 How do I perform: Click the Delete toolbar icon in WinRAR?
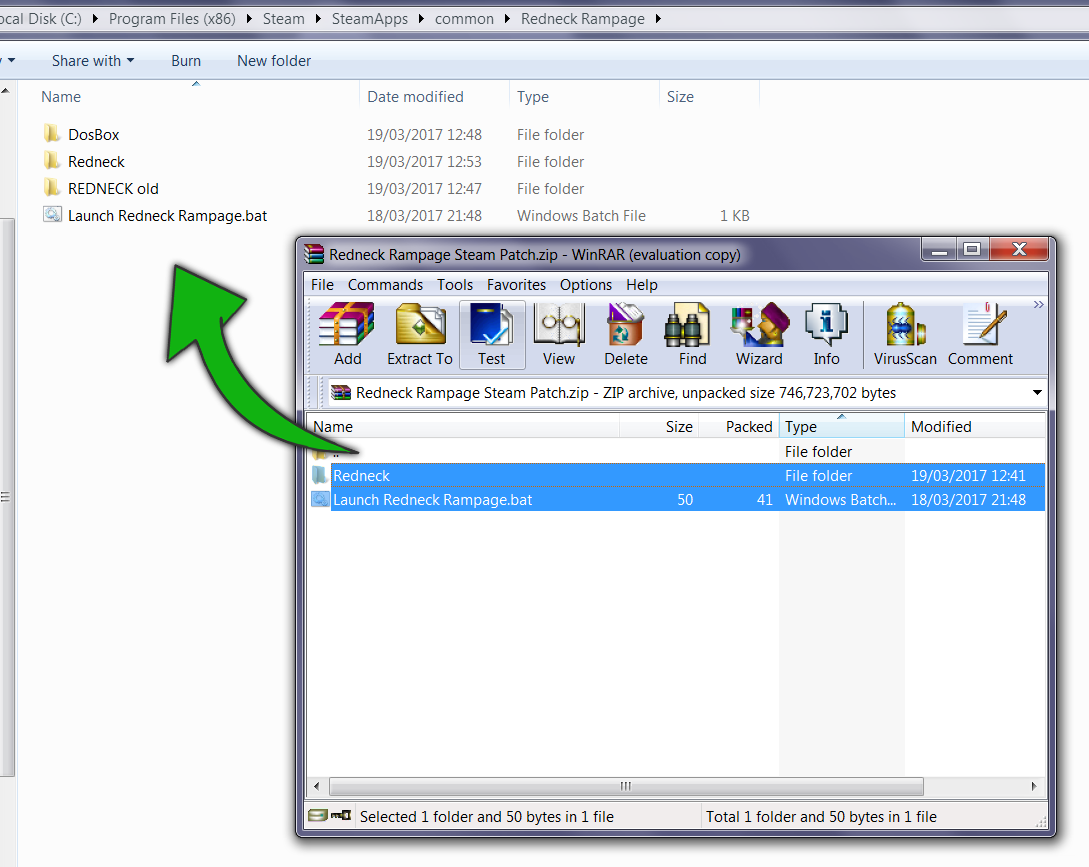[x=626, y=334]
